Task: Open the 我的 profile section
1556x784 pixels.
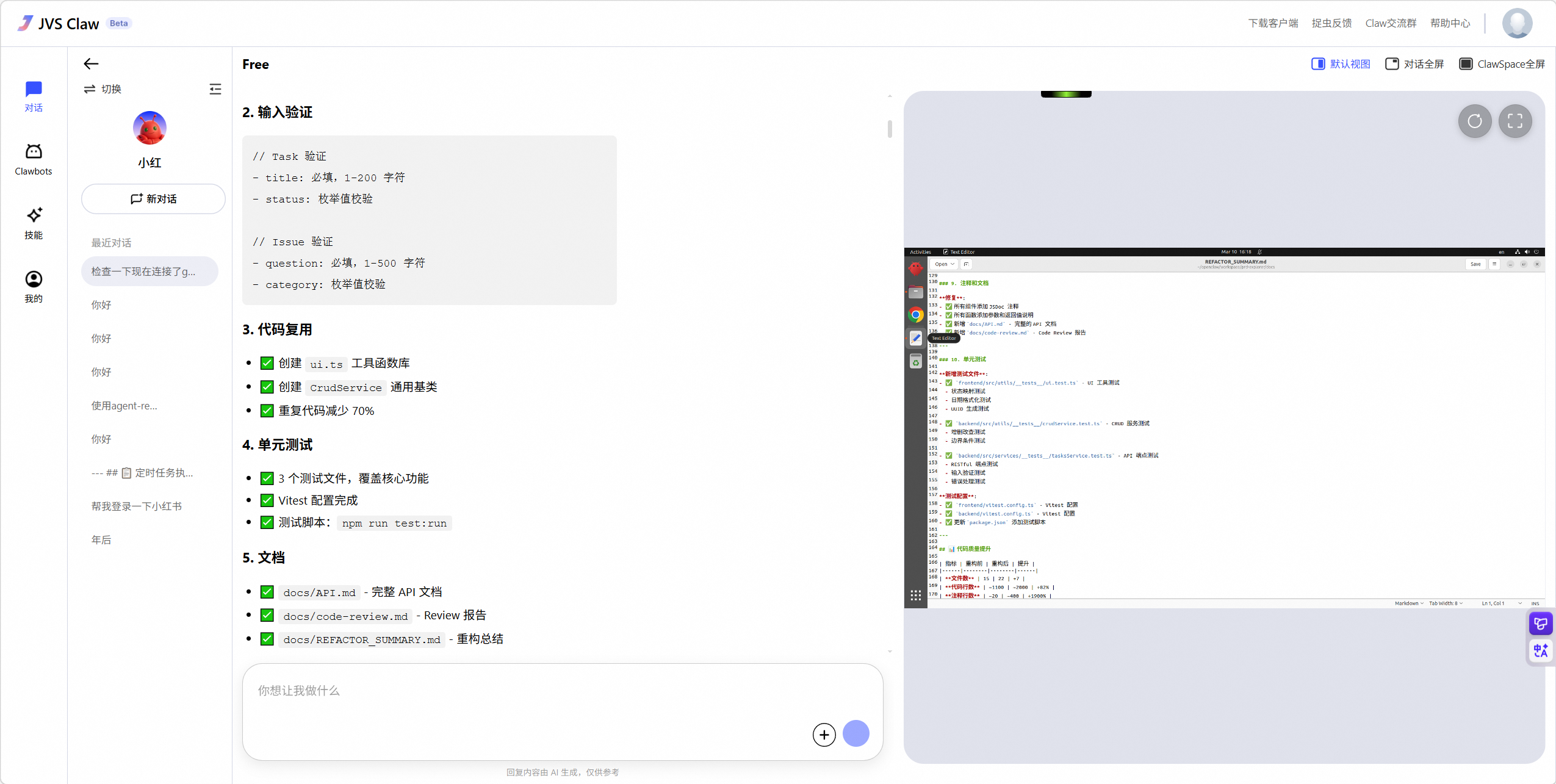Action: click(x=34, y=286)
